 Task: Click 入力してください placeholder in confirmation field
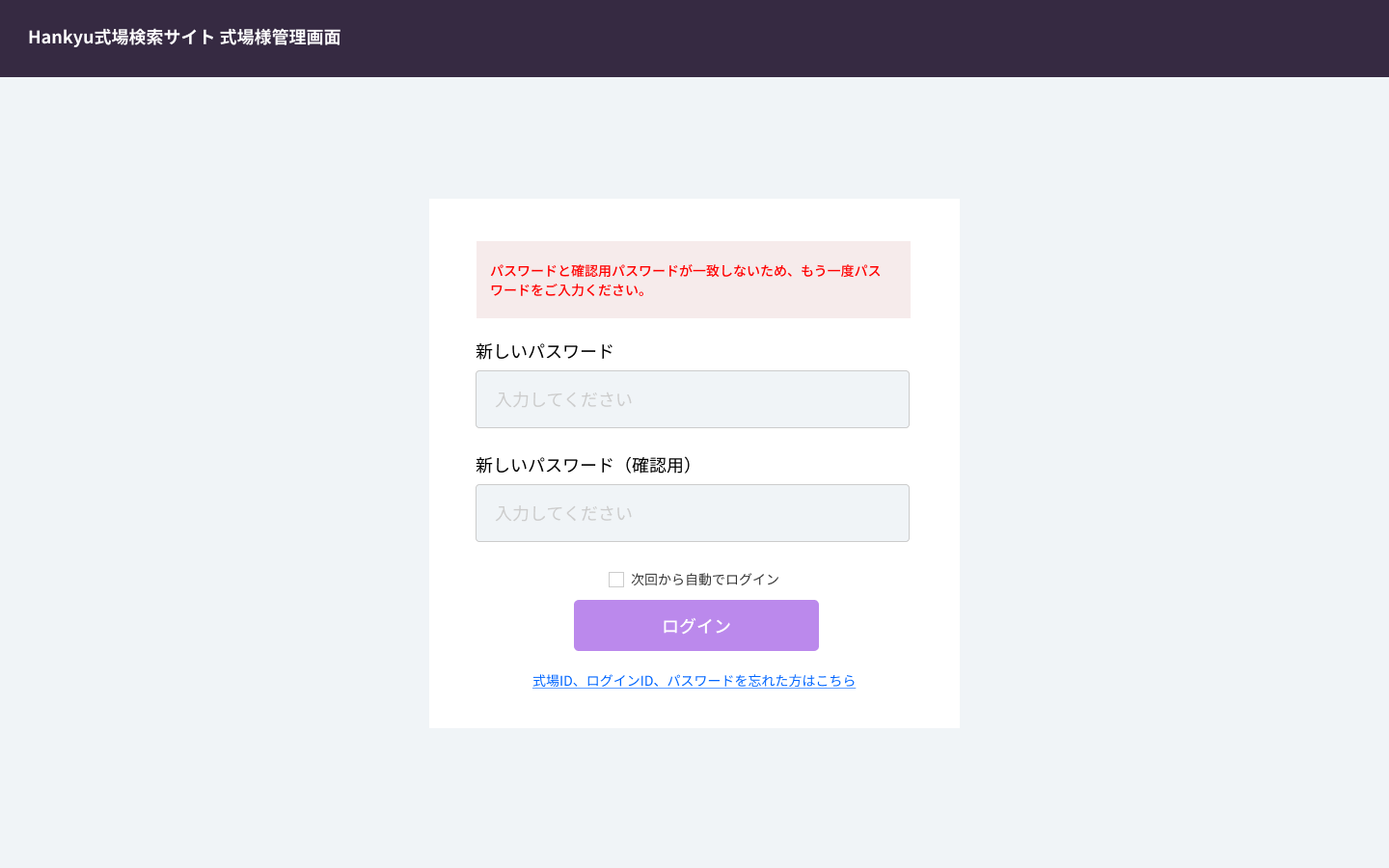click(x=564, y=513)
